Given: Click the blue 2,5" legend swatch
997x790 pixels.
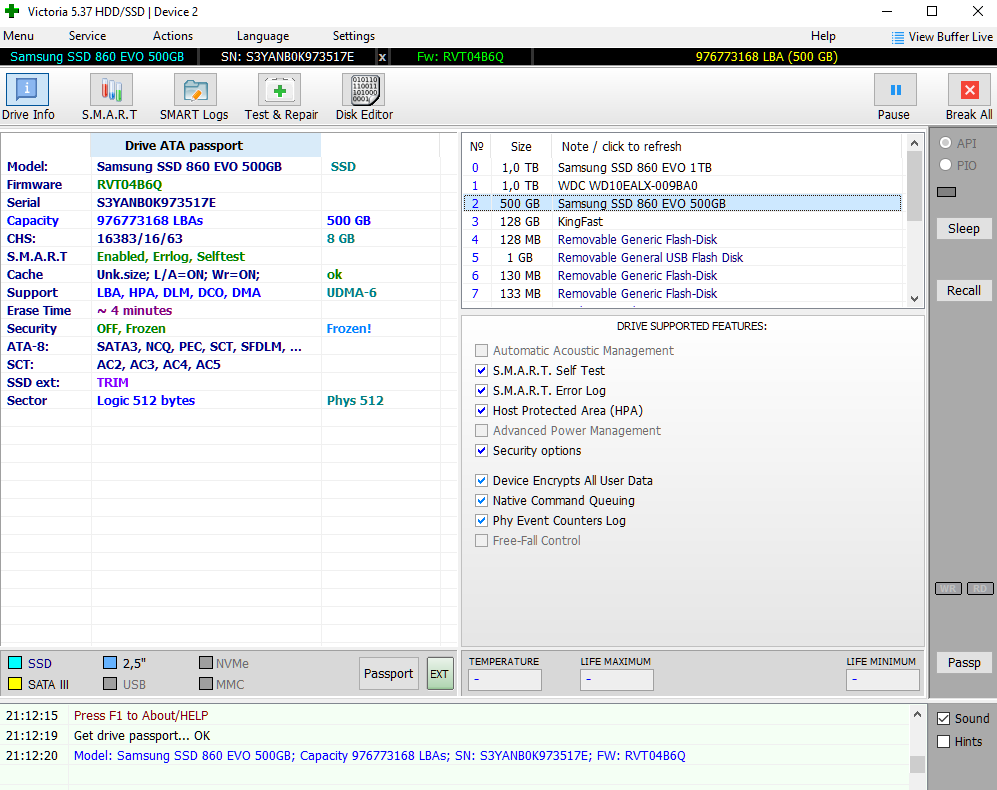Looking at the screenshot, I should pyautogui.click(x=110, y=663).
